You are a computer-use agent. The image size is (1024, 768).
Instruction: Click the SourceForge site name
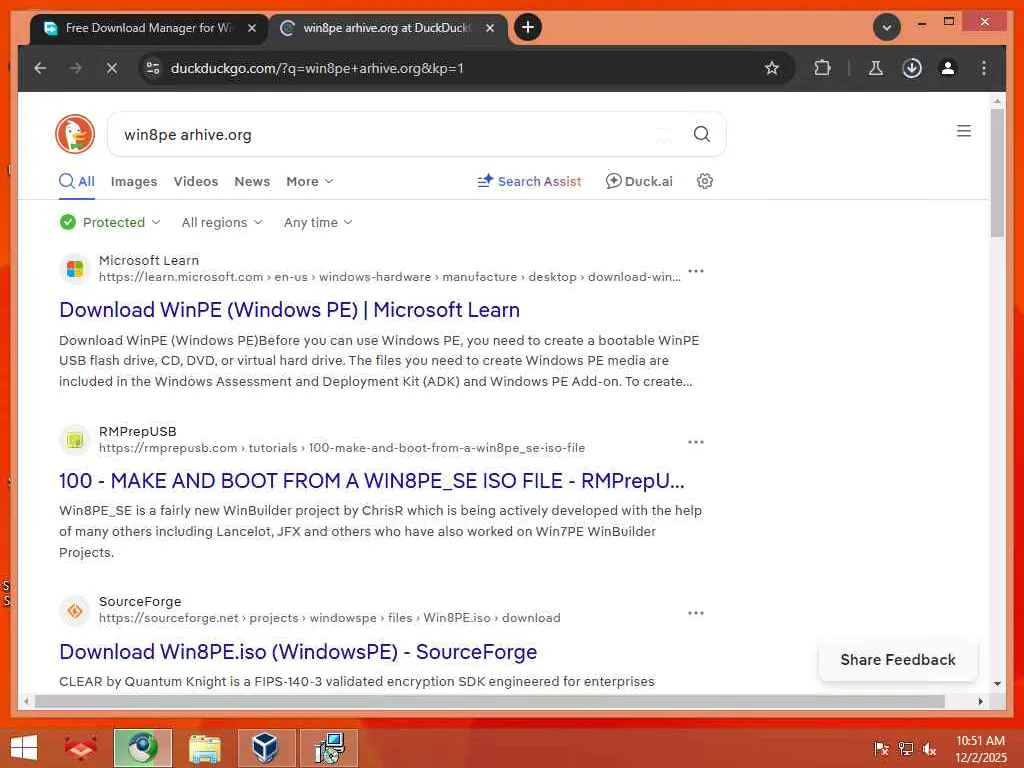pyautogui.click(x=140, y=601)
